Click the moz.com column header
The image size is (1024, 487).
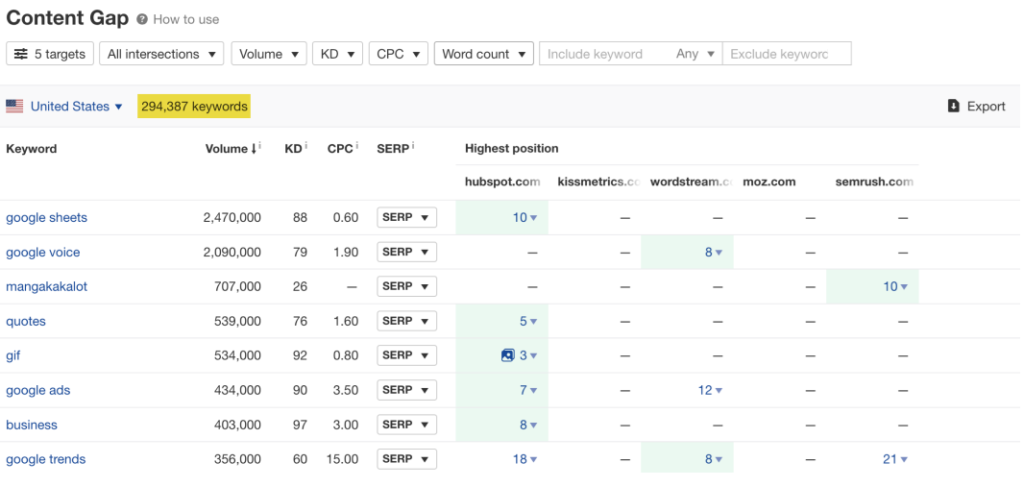769,182
